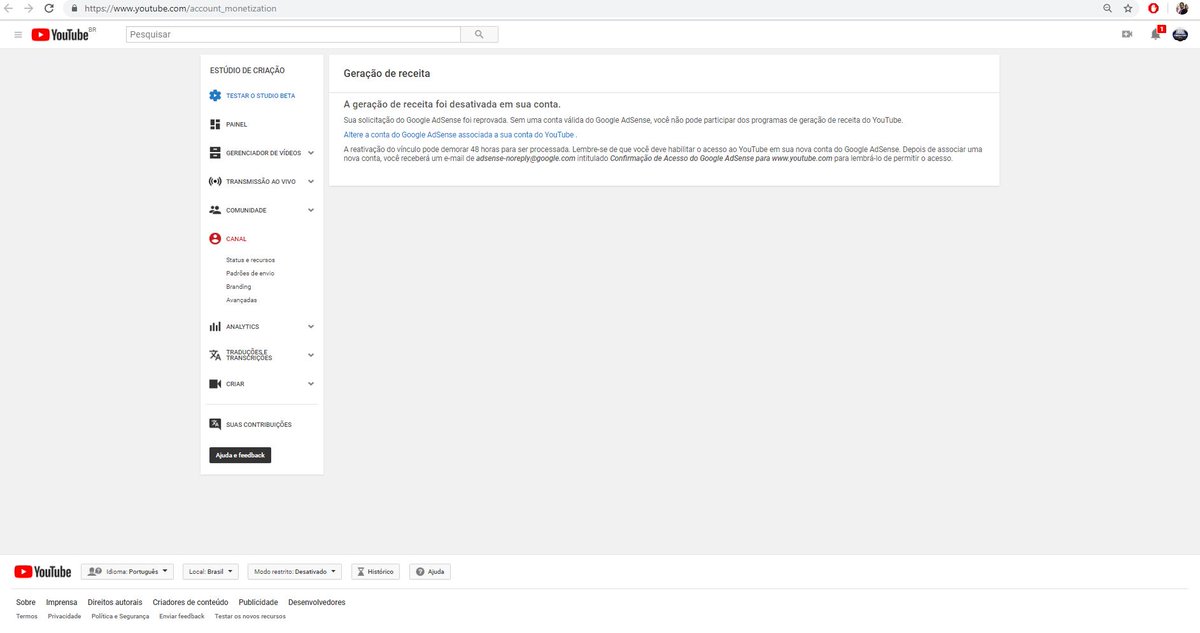Focus the Pesquisar search field
The height and width of the screenshot is (633, 1200).
point(293,34)
